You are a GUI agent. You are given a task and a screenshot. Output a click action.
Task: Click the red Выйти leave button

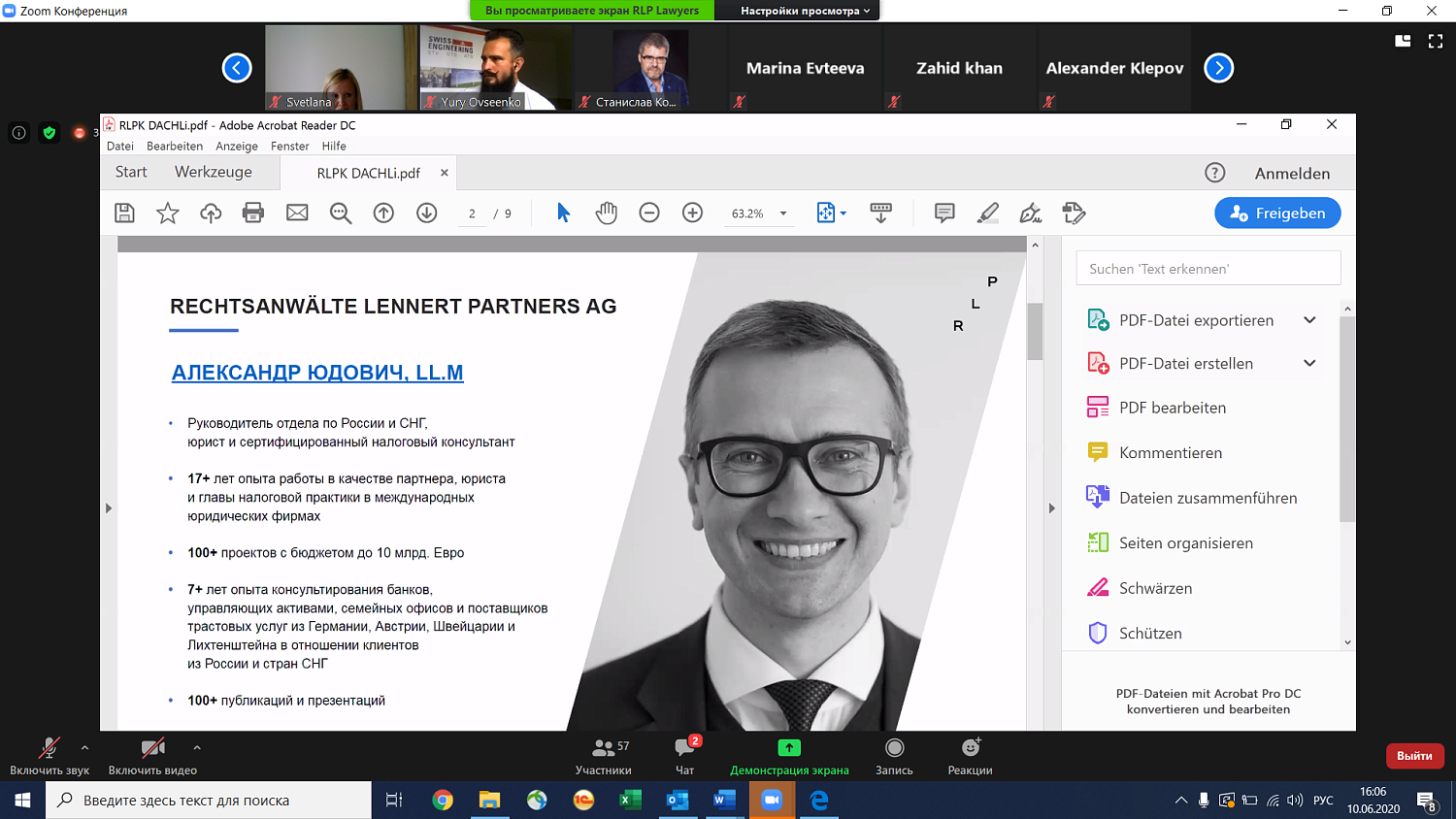point(1414,756)
